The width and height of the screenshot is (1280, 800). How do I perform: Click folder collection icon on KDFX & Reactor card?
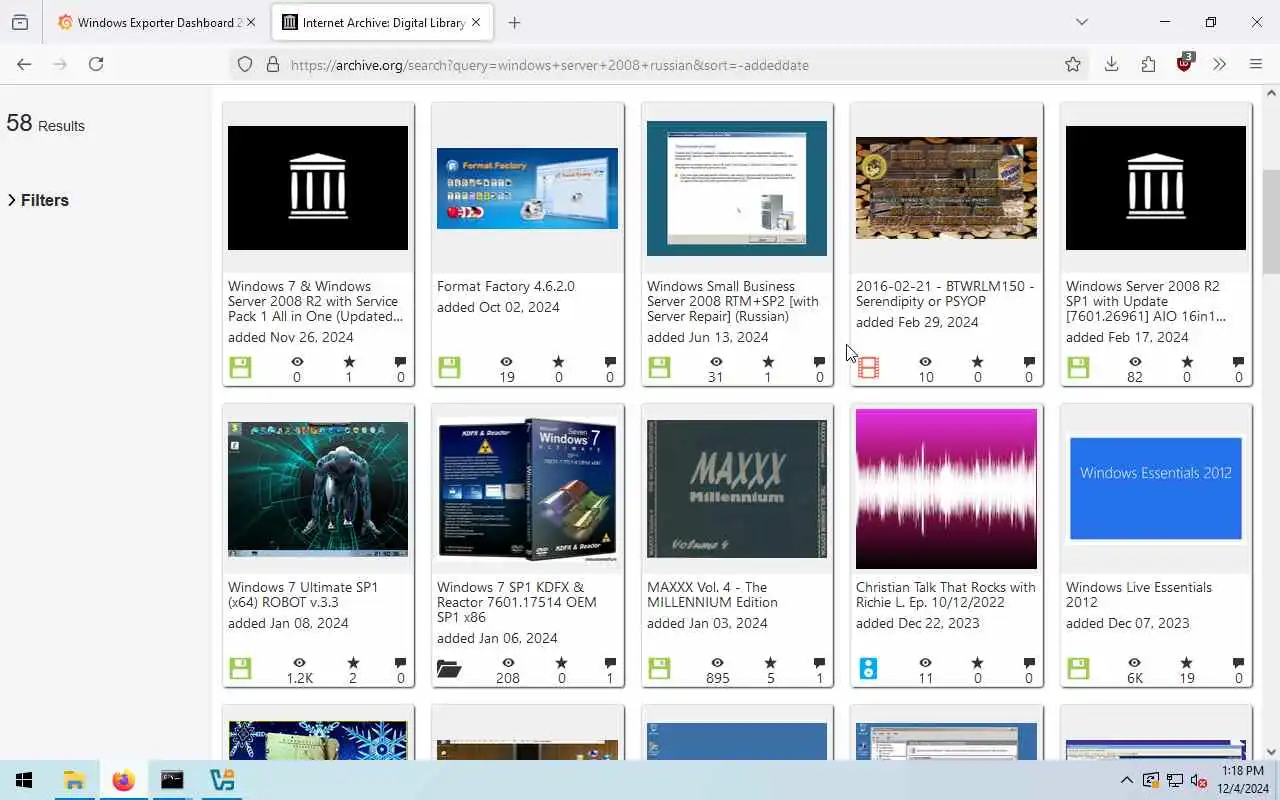(449, 669)
